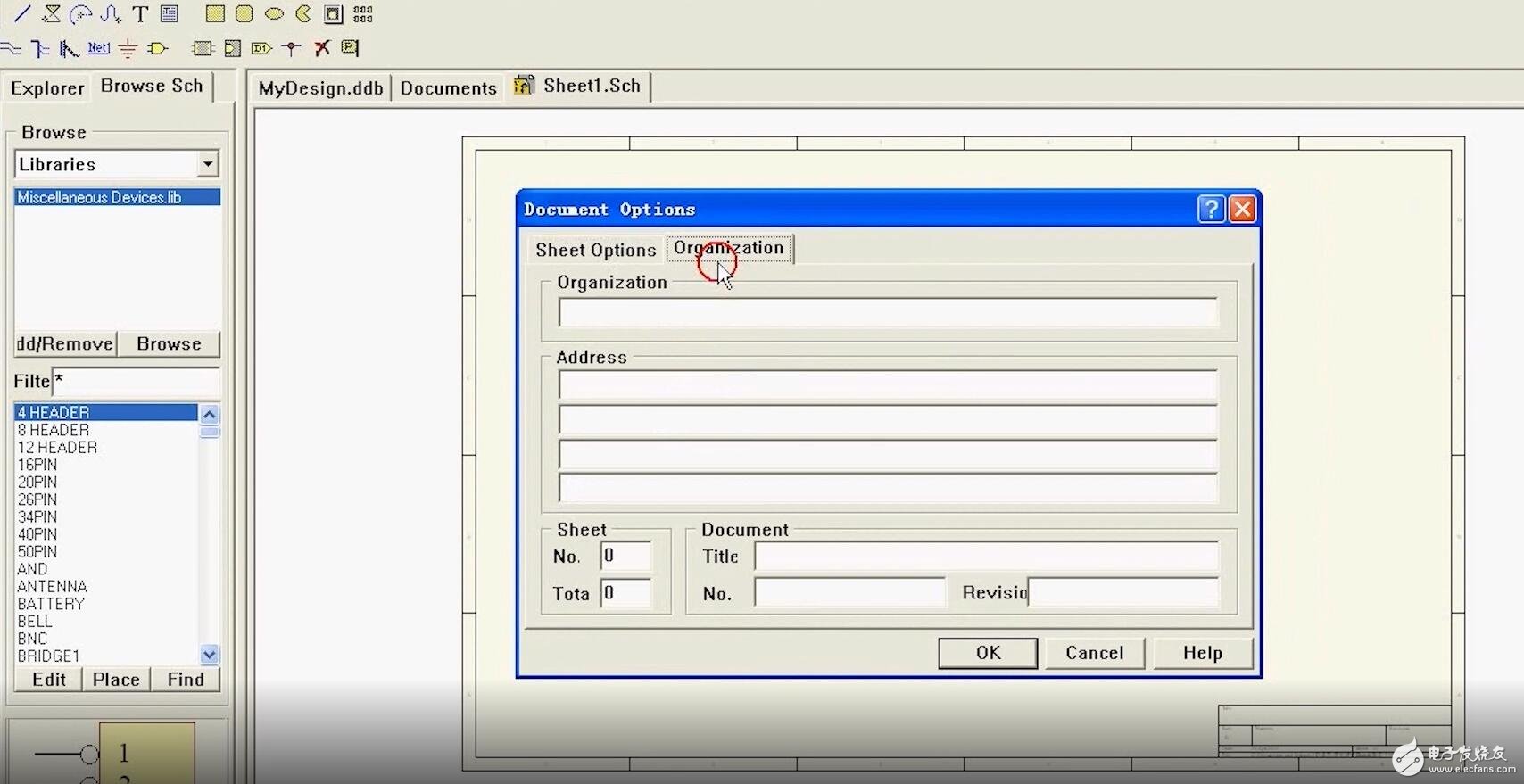
Task: Select Miscellaneous Devices.lib in library list
Action: tap(117, 197)
